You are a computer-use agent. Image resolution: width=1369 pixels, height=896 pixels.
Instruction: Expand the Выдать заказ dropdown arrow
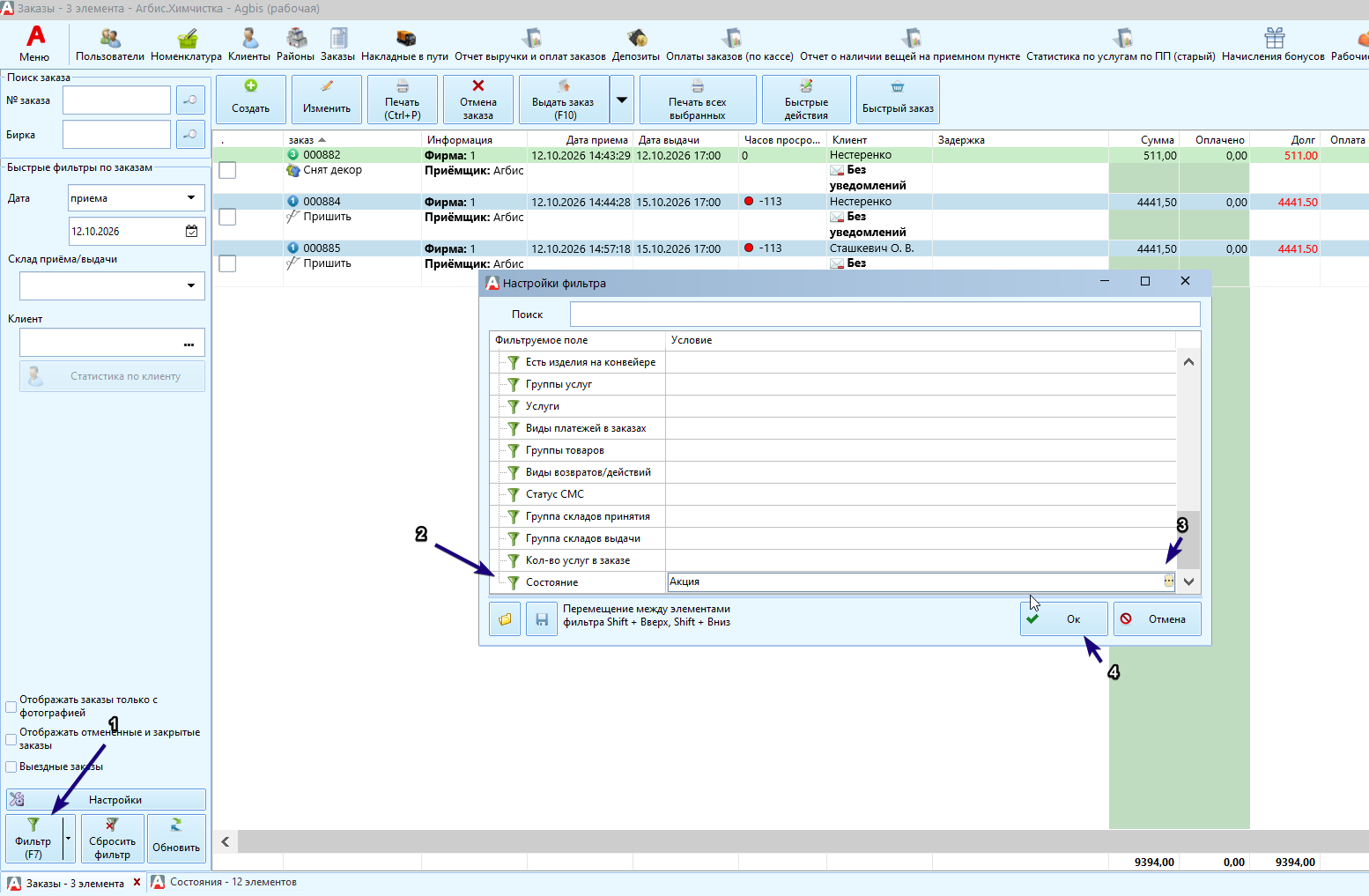click(622, 100)
